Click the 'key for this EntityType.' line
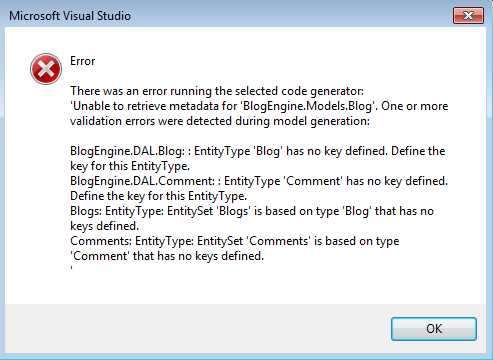The height and width of the screenshot is (360, 493). coord(130,166)
